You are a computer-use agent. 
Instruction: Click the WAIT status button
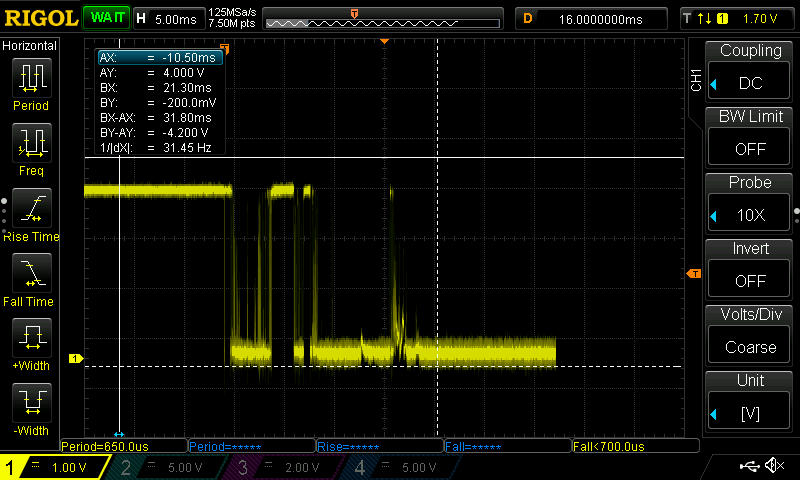(x=106, y=18)
